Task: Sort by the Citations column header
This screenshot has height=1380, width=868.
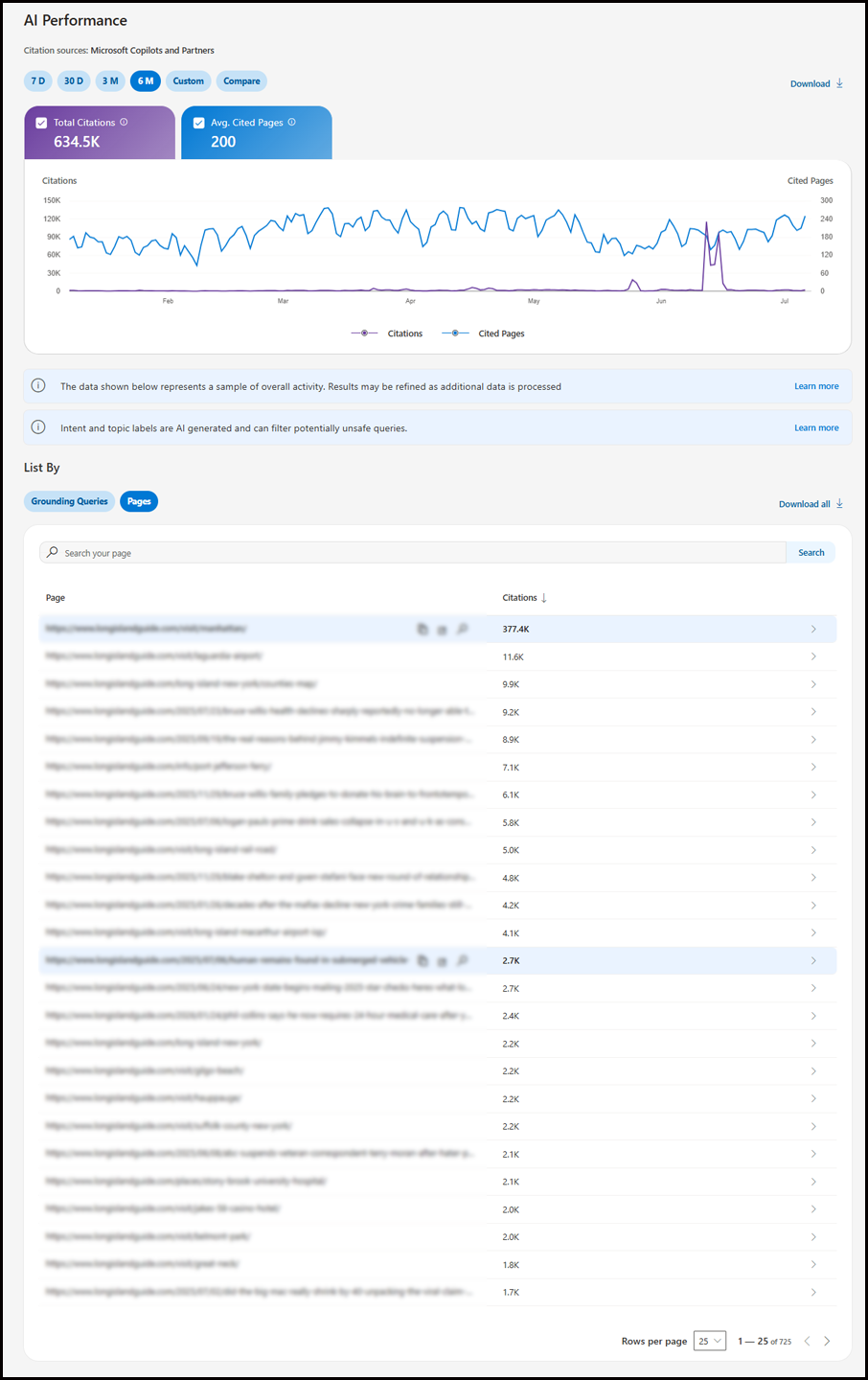Action: (520, 598)
